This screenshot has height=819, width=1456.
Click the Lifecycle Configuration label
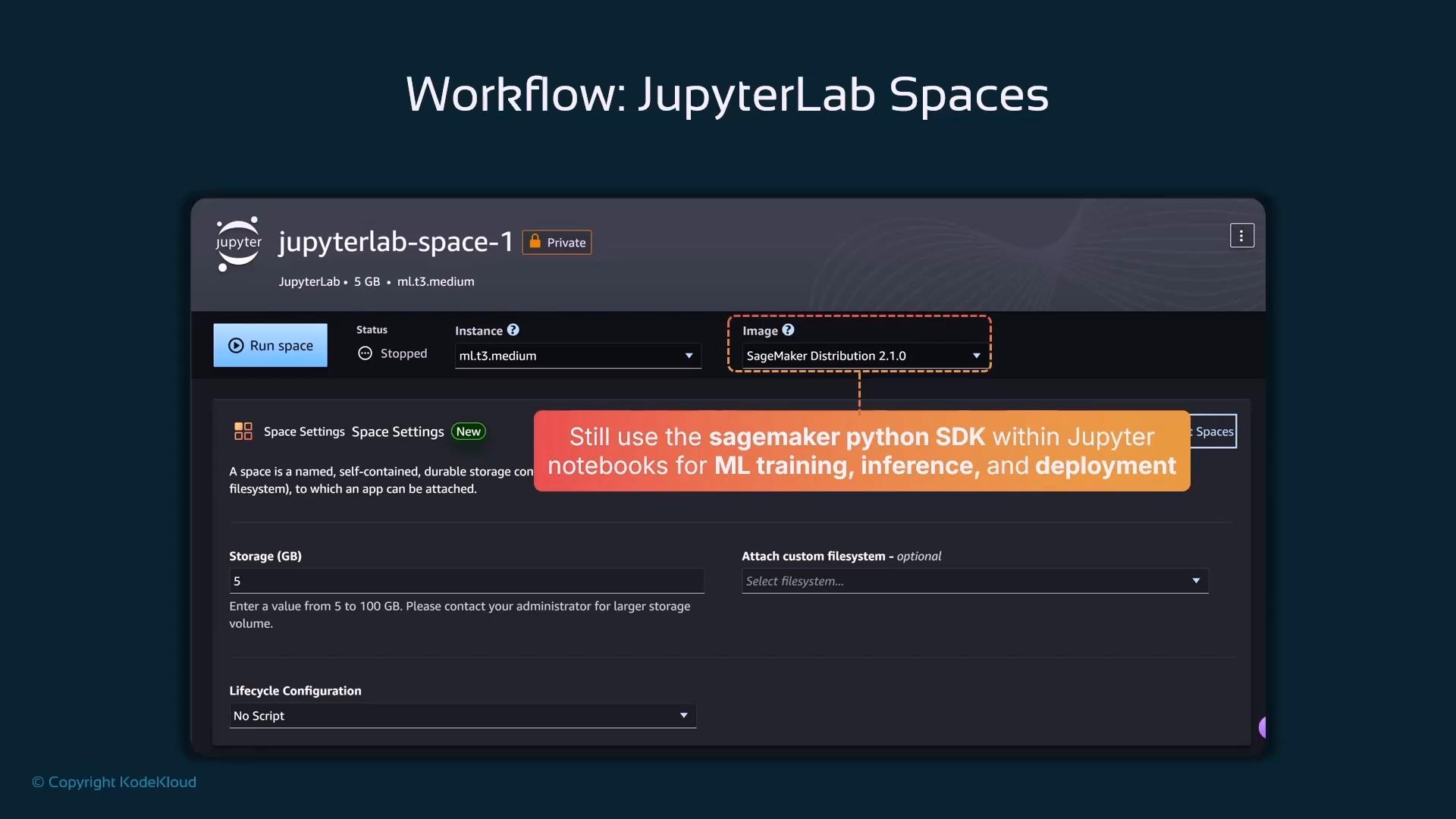[295, 691]
